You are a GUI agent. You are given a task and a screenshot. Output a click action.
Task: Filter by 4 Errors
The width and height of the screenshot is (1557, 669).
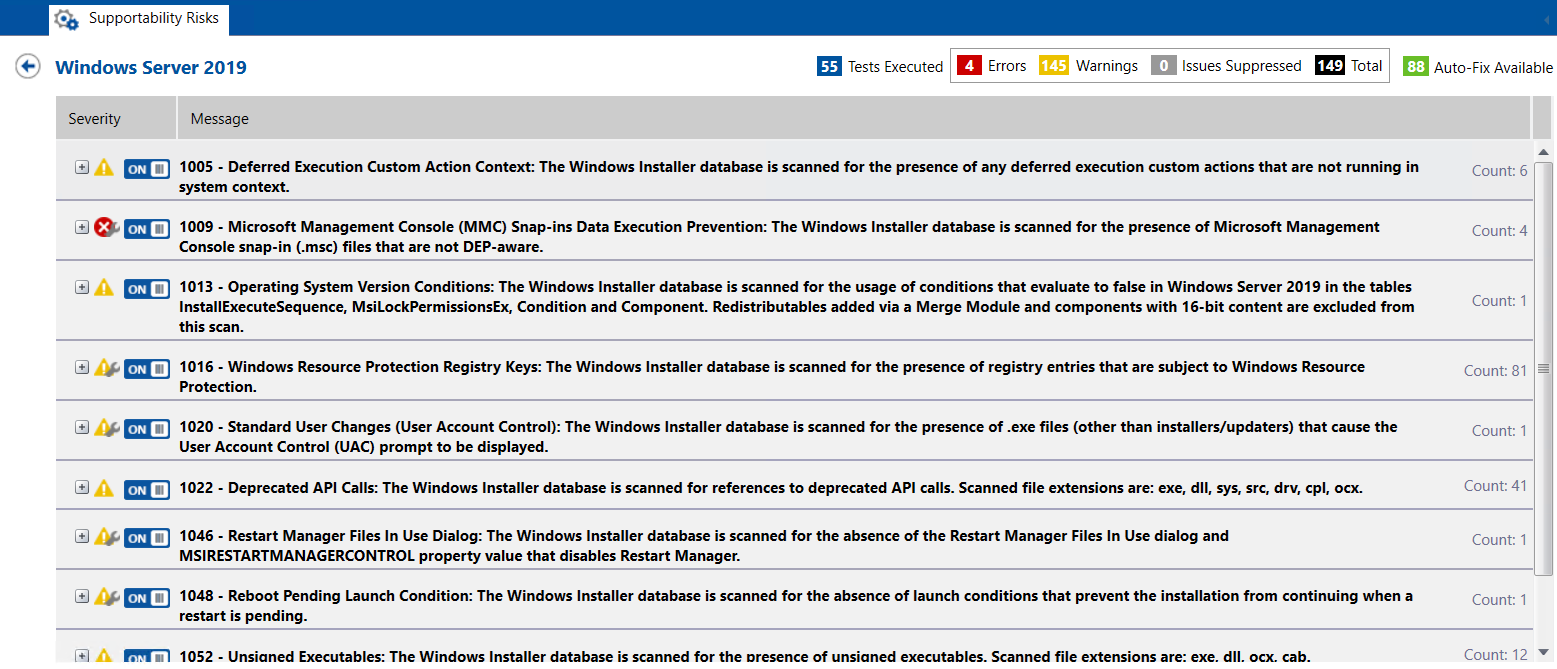click(992, 66)
